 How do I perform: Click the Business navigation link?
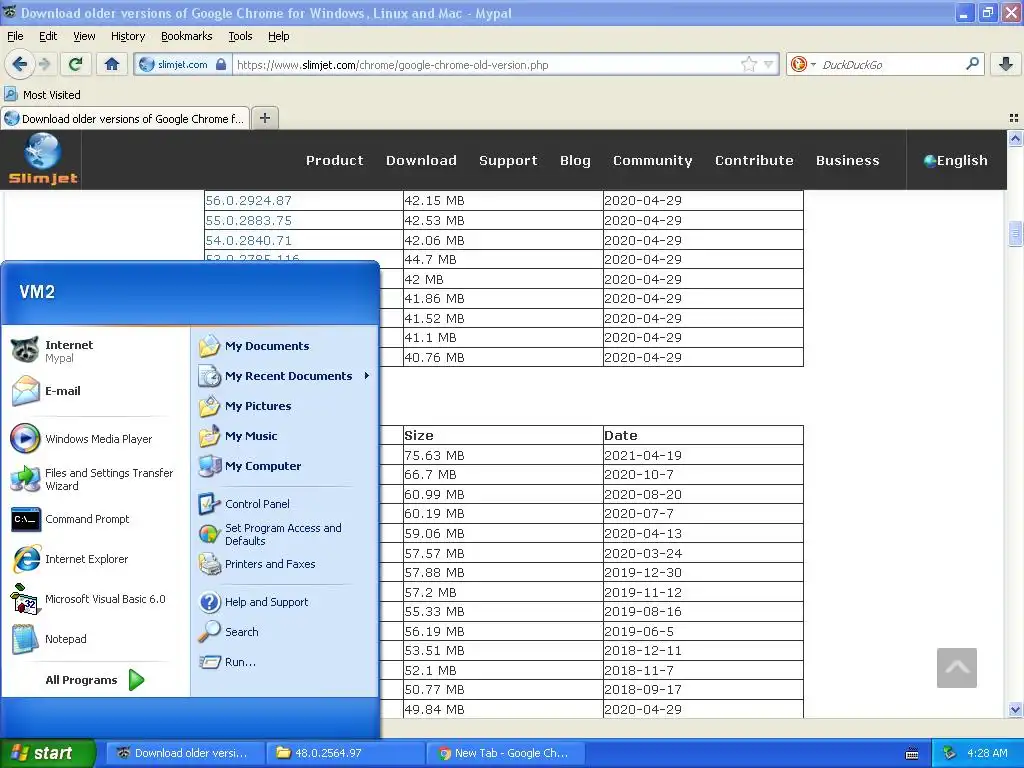coord(848,161)
